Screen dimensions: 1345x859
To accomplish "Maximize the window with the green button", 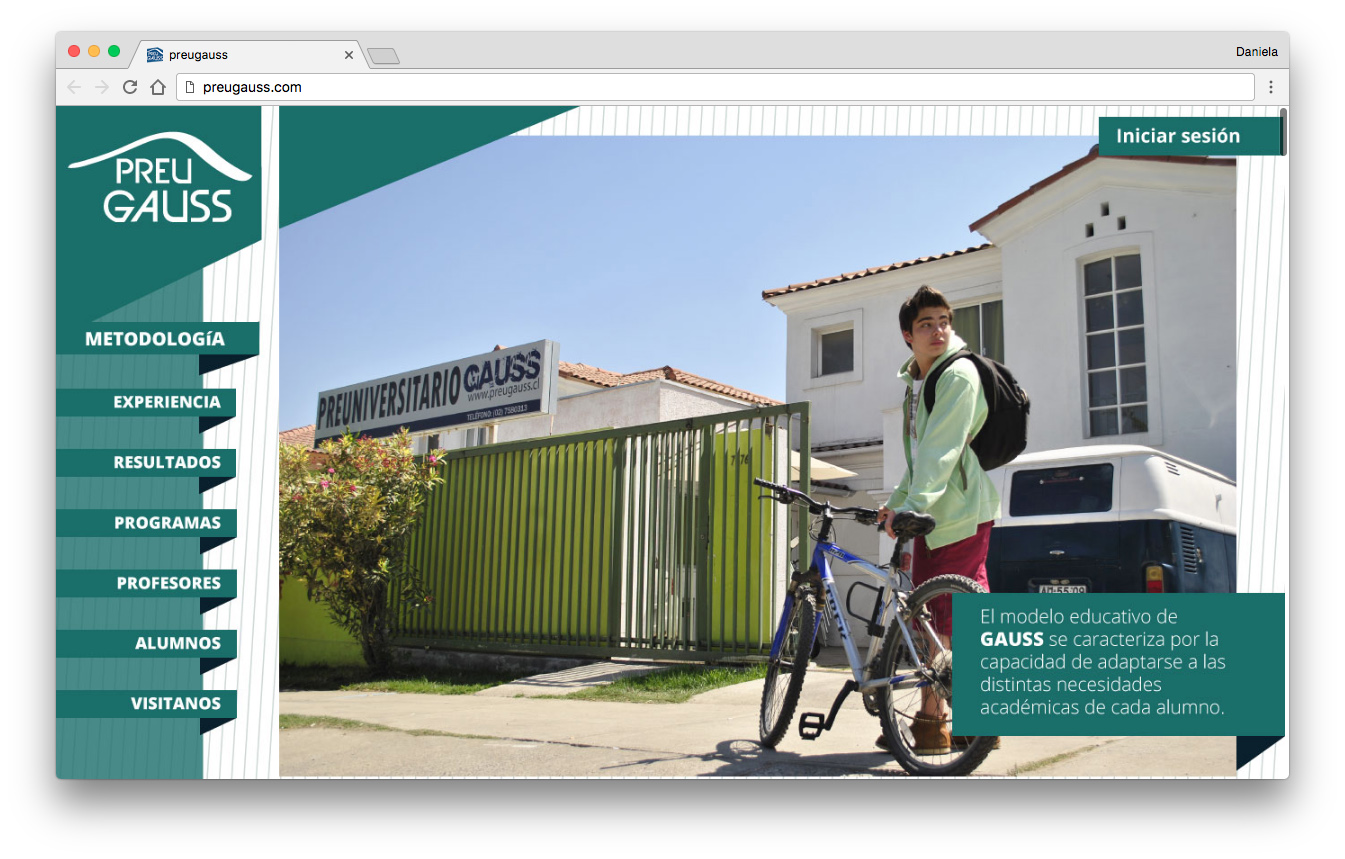I will tap(114, 51).
